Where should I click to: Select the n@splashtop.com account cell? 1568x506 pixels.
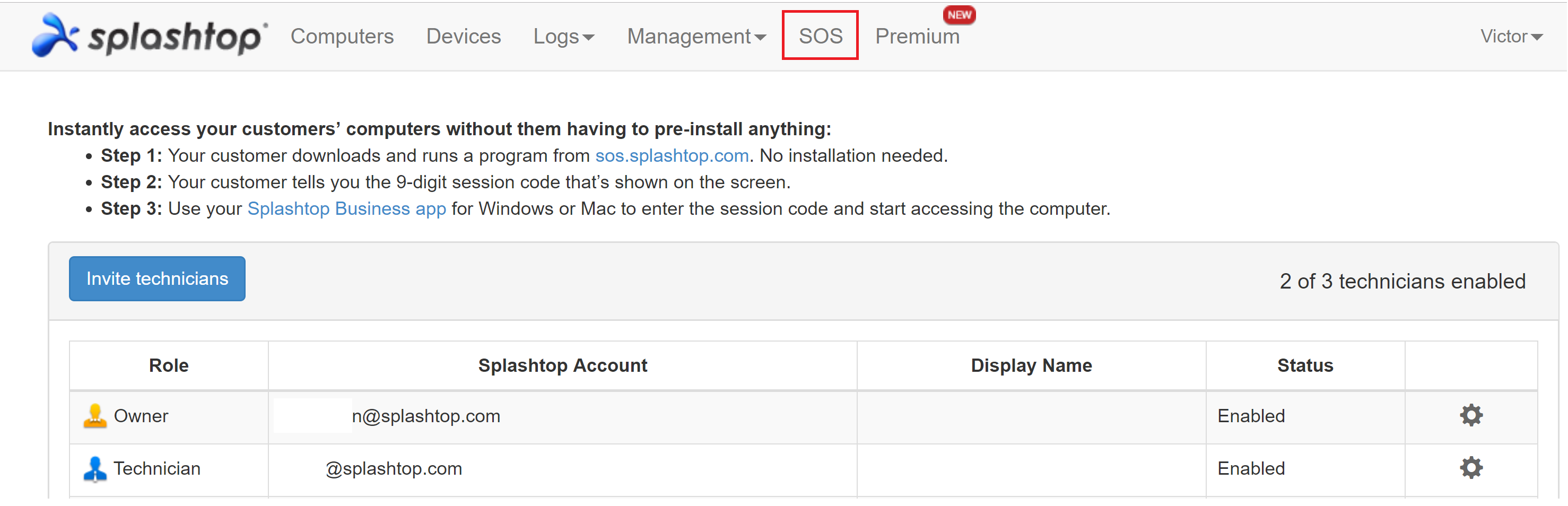point(562,416)
